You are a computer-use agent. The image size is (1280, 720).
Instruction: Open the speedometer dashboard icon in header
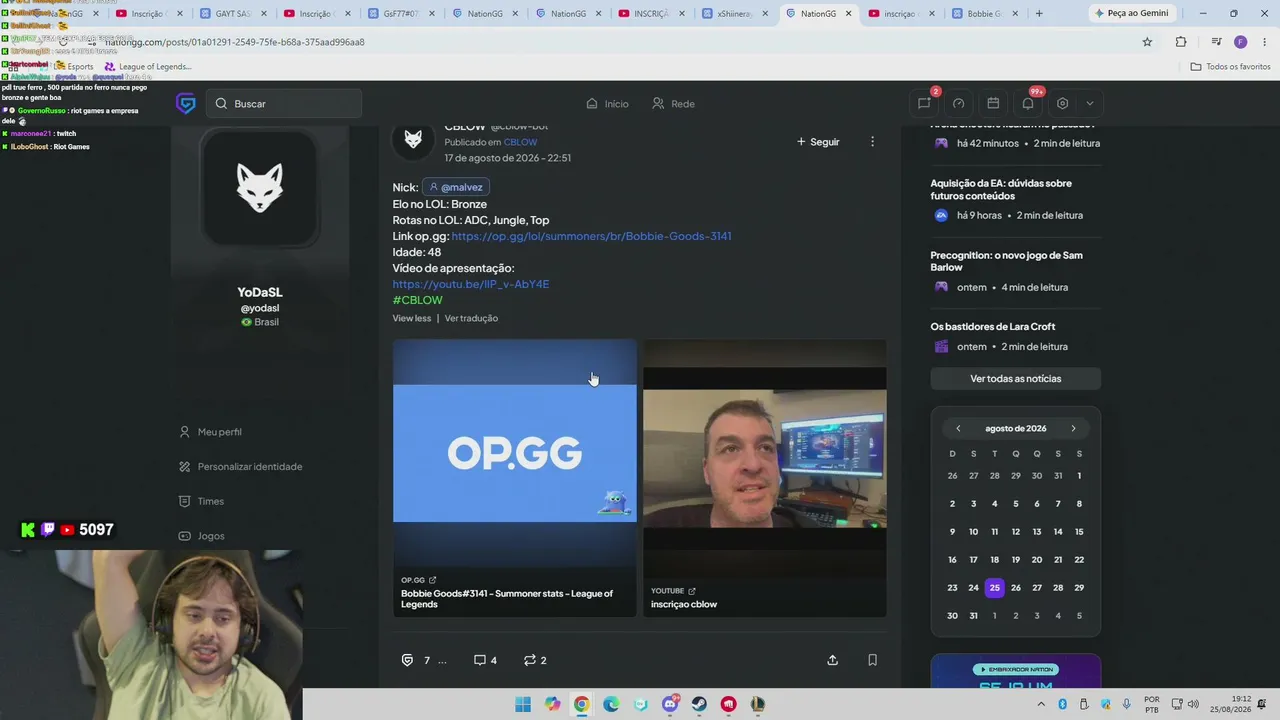pyautogui.click(x=959, y=103)
